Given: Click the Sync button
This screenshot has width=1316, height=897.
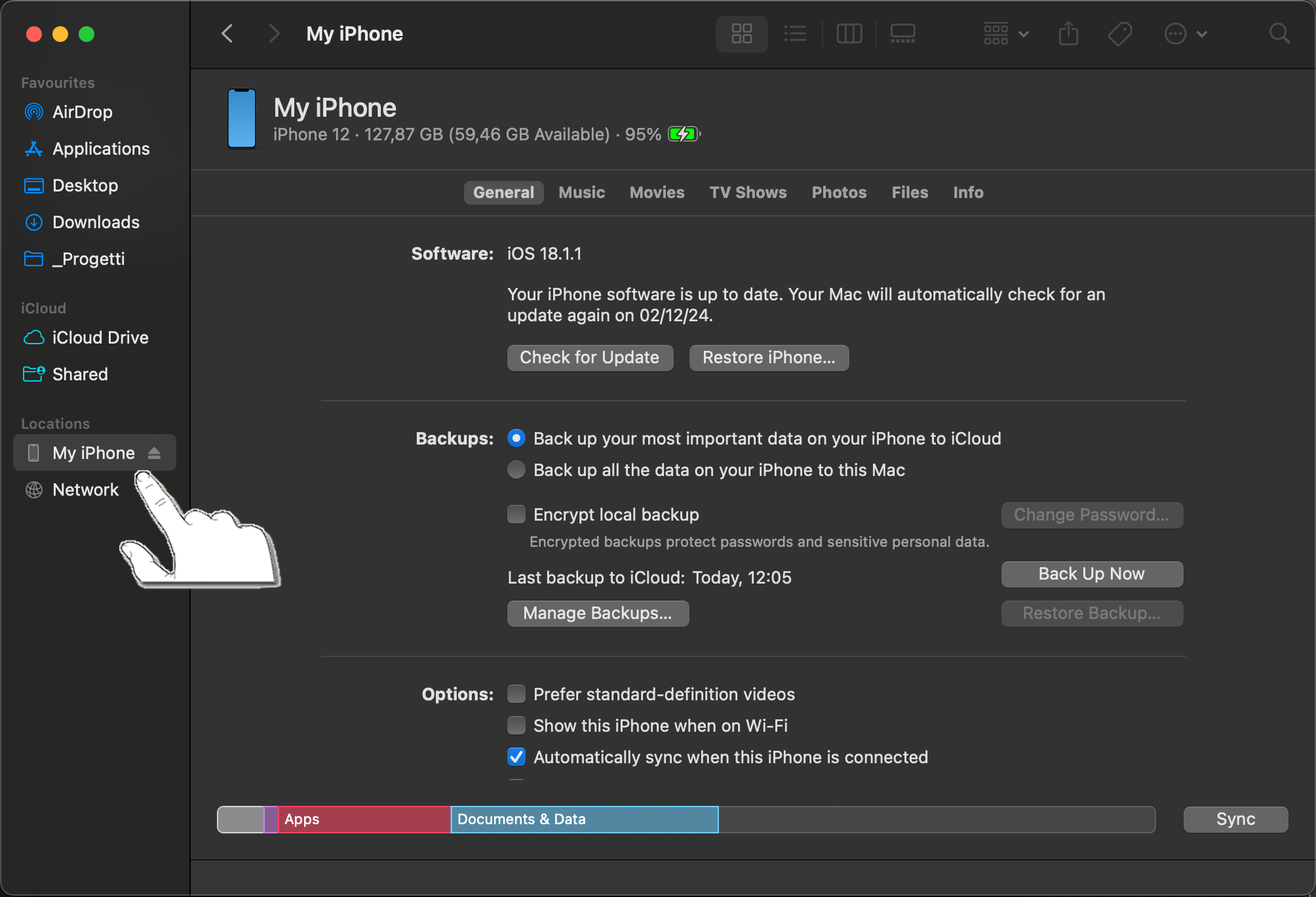Looking at the screenshot, I should (x=1235, y=820).
